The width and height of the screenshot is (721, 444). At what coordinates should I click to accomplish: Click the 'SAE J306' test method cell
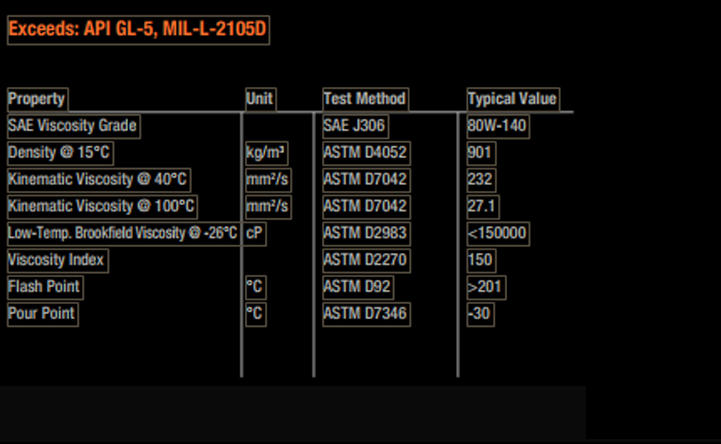tap(354, 126)
